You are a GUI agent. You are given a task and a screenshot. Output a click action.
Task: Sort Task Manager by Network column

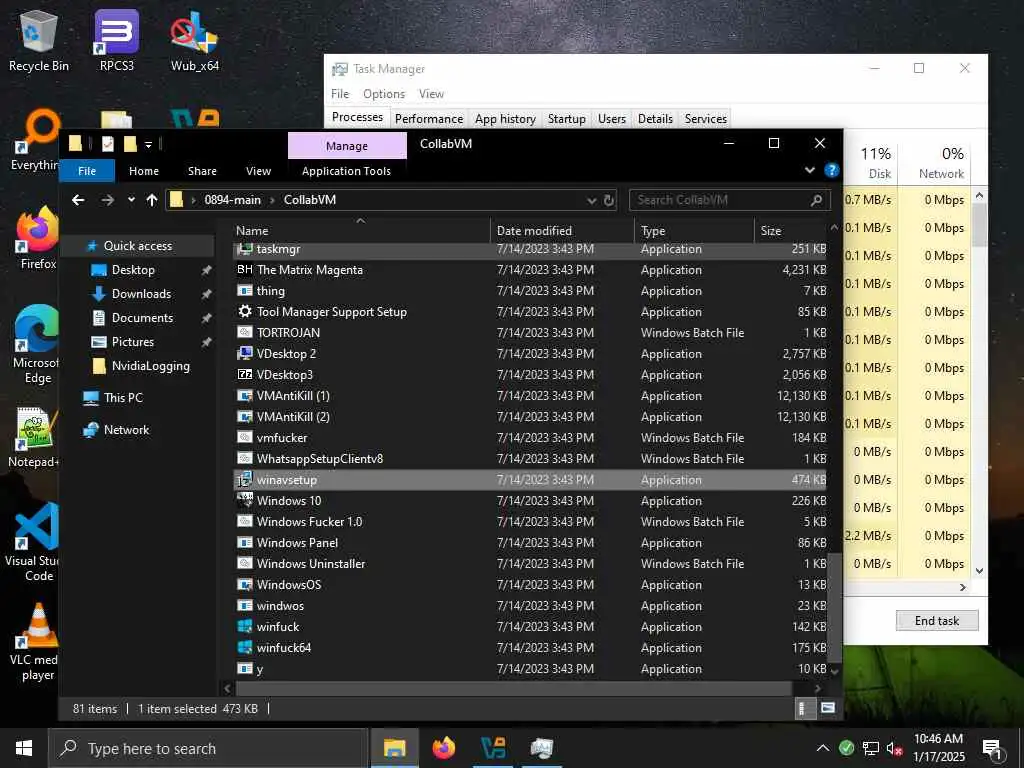tap(936, 162)
